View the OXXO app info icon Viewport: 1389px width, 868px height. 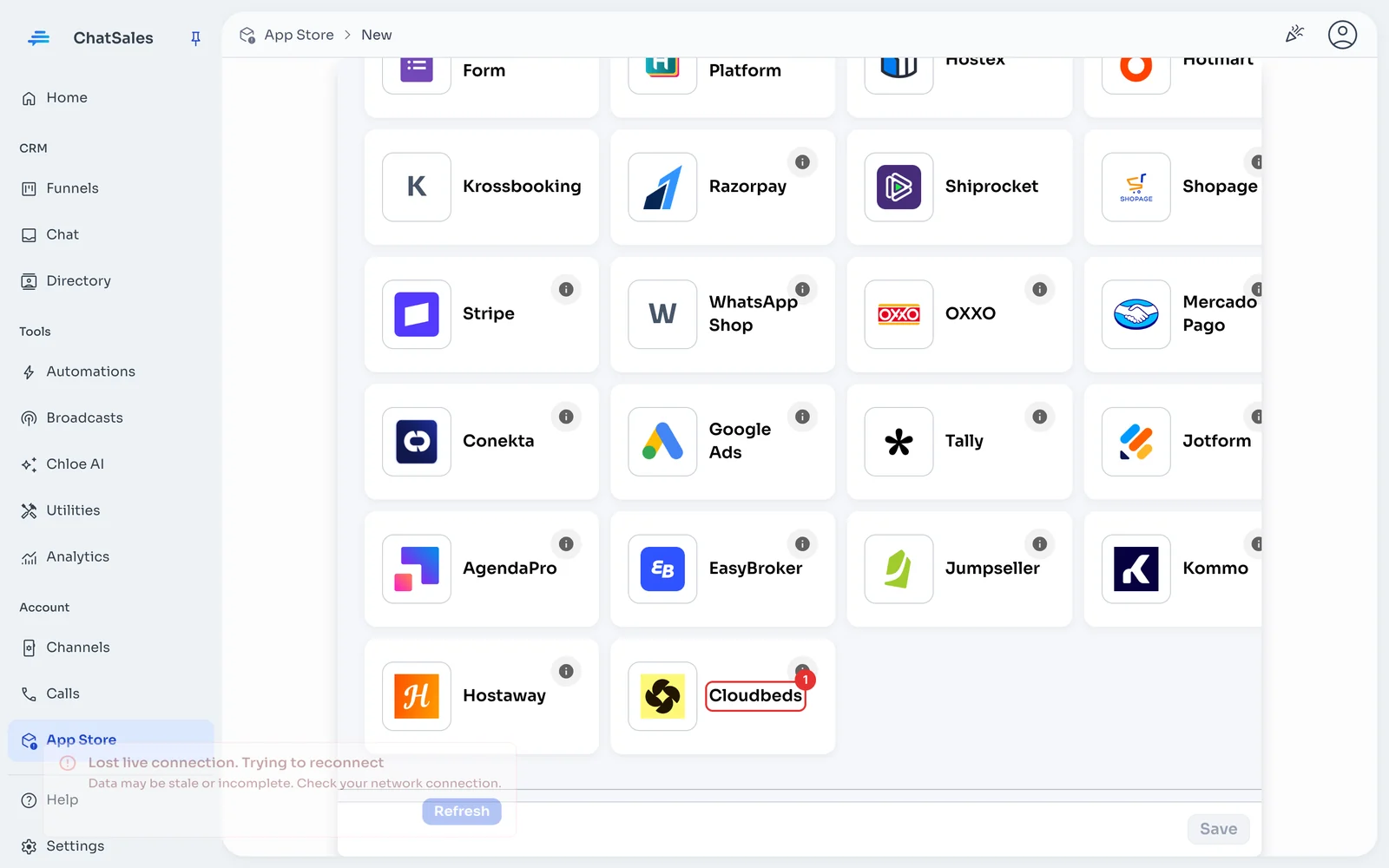(1039, 290)
